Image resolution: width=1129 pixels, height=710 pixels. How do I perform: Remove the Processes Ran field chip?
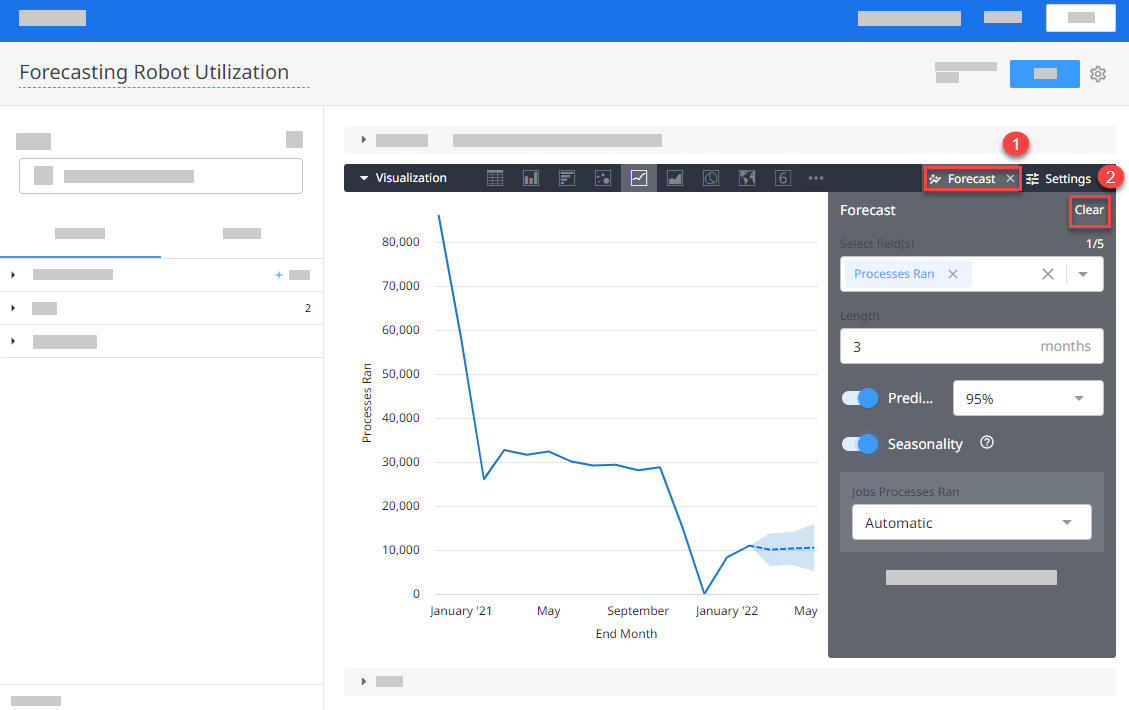click(x=953, y=273)
